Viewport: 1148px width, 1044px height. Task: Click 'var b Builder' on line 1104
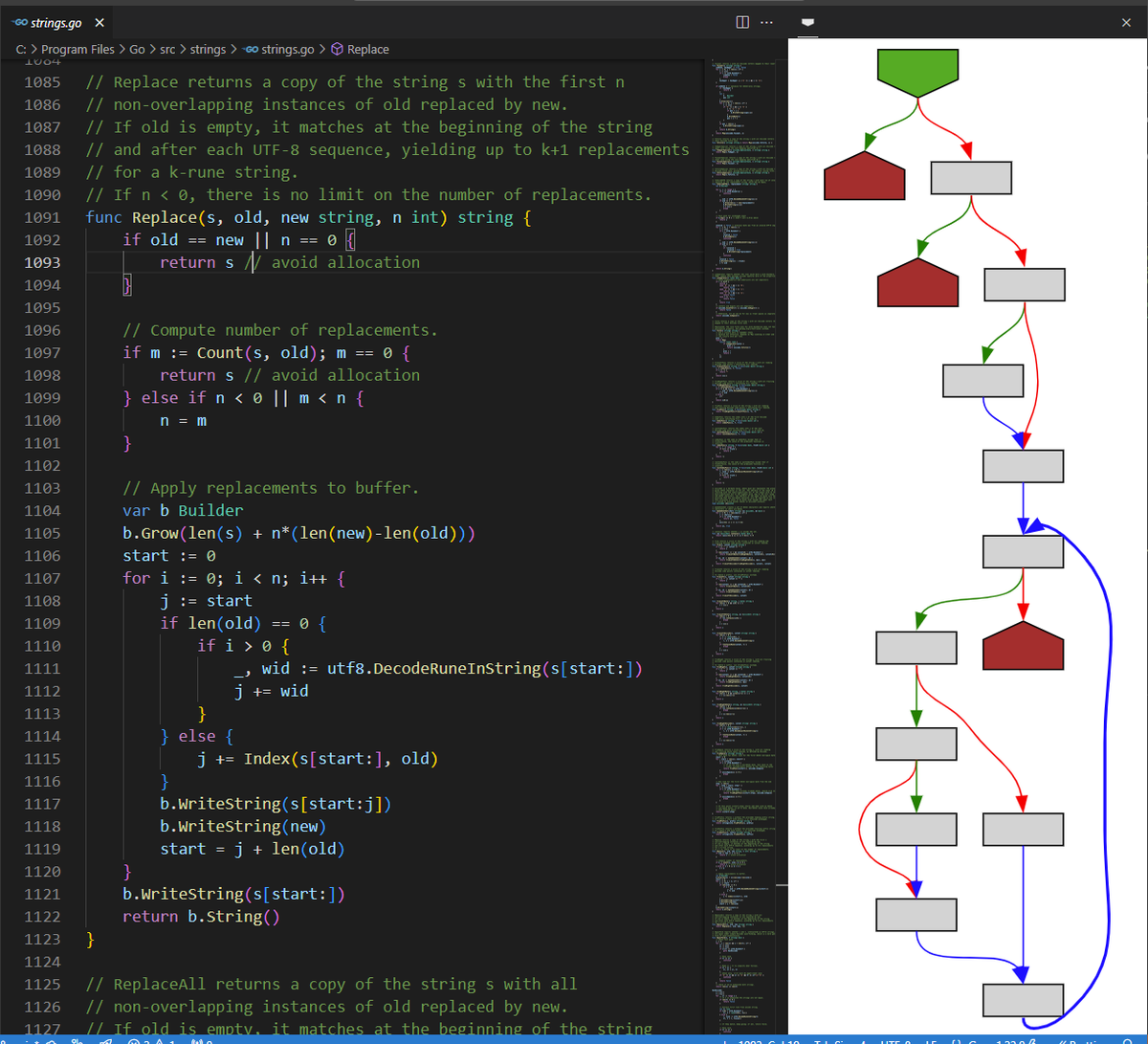(183, 511)
